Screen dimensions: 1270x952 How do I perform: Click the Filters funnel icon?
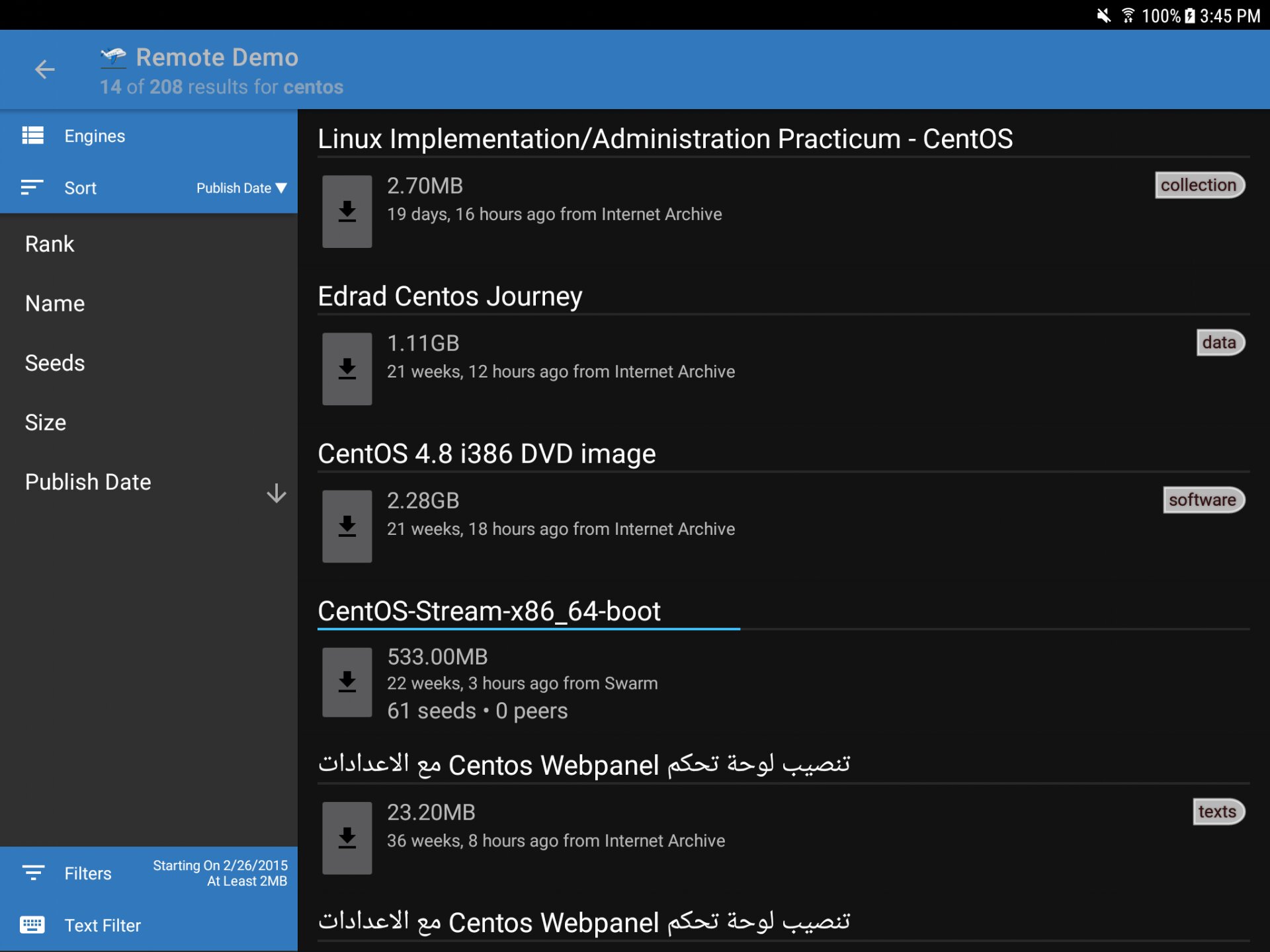pos(32,873)
